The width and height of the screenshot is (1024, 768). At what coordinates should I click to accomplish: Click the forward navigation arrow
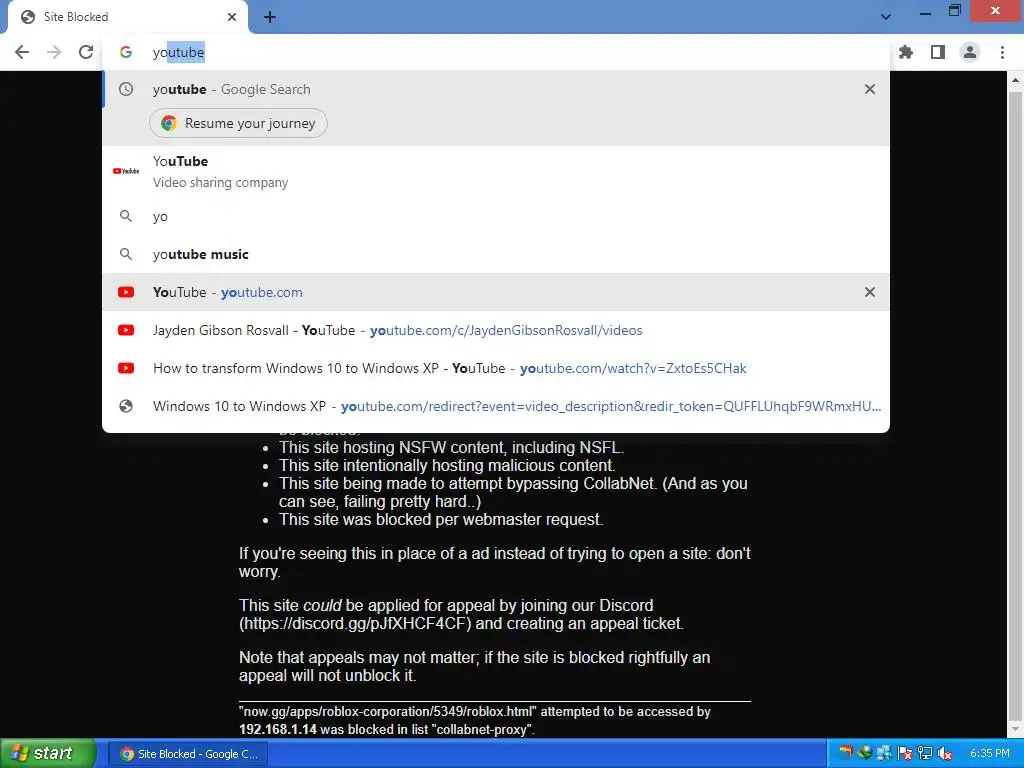[x=54, y=52]
